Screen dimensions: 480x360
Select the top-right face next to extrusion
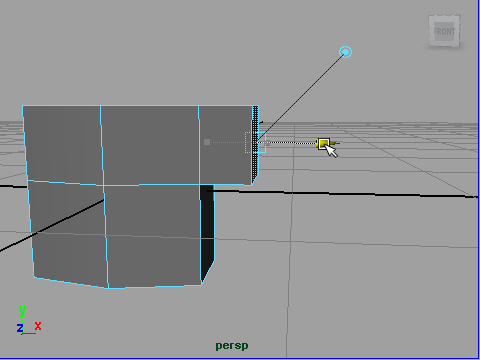[x=225, y=145]
